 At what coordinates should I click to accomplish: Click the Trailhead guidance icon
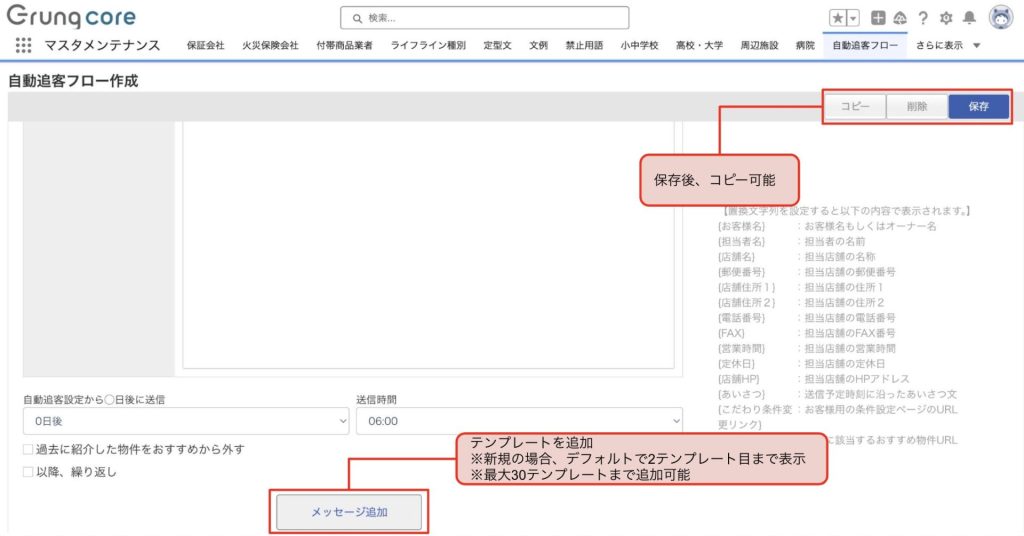tap(899, 18)
